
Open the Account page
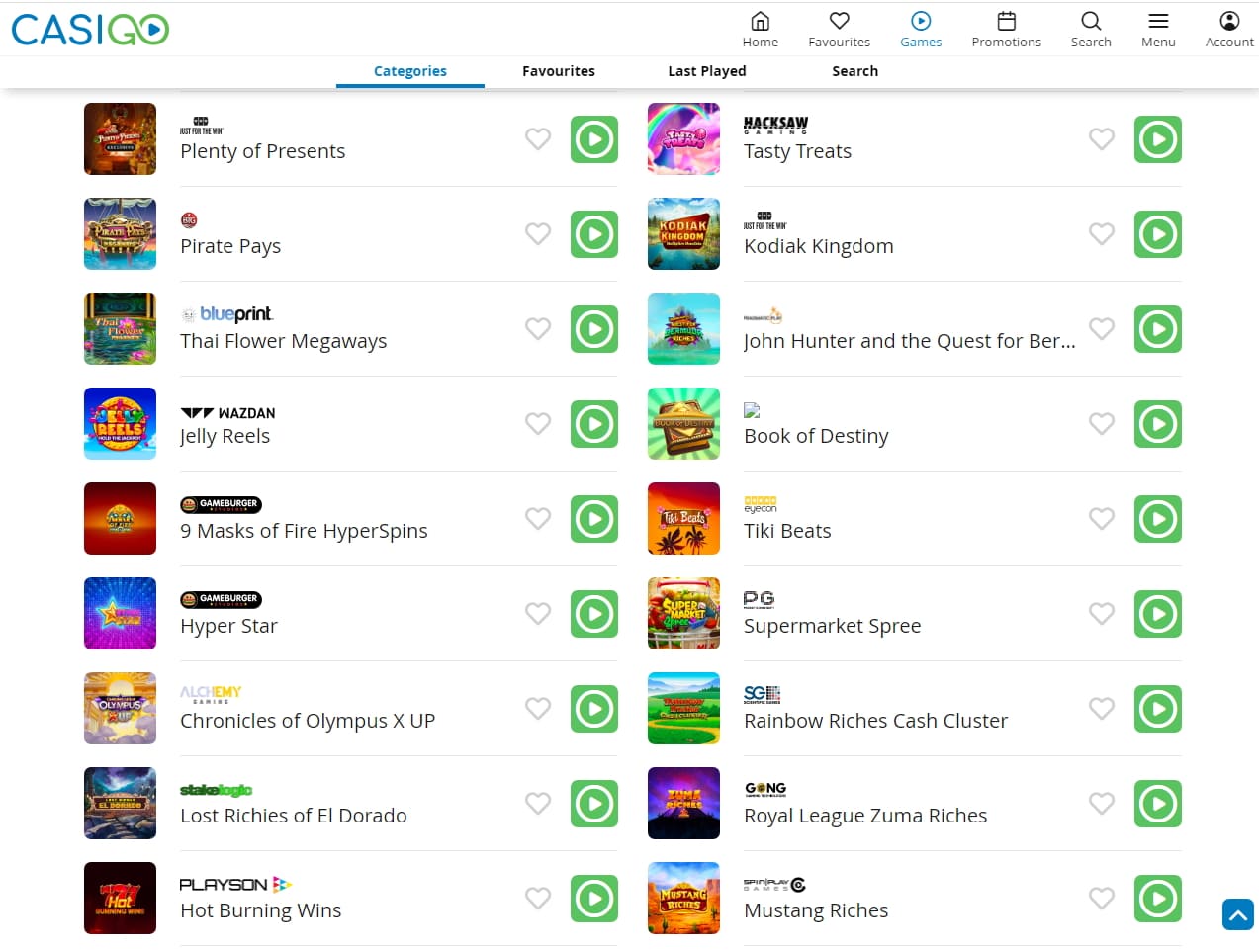[x=1229, y=29]
